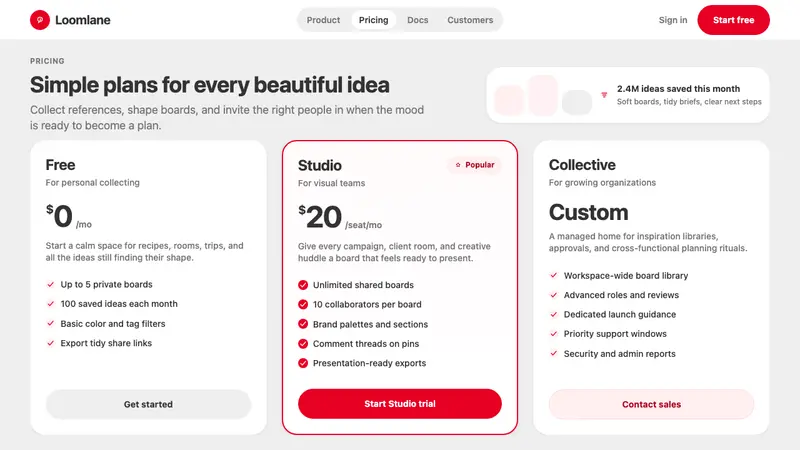Click the Contact sales button

(651, 404)
